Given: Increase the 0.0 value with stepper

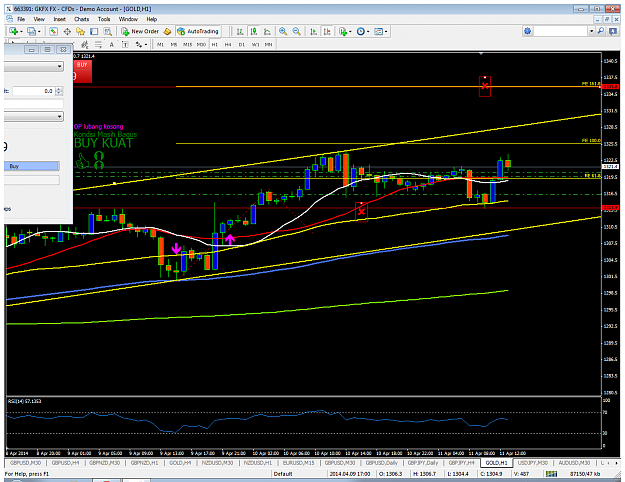Looking at the screenshot, I should [x=59, y=89].
